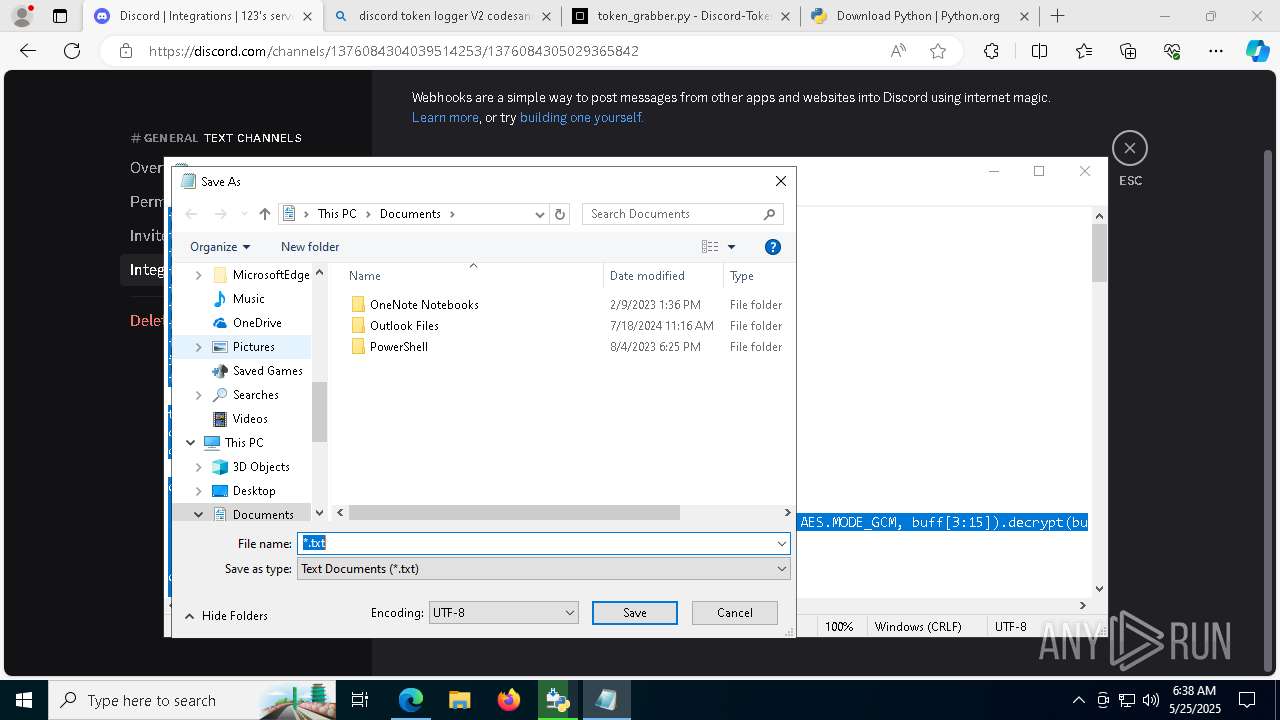Open Task View on taskbar
This screenshot has width=1280, height=720.
pyautogui.click(x=360, y=700)
